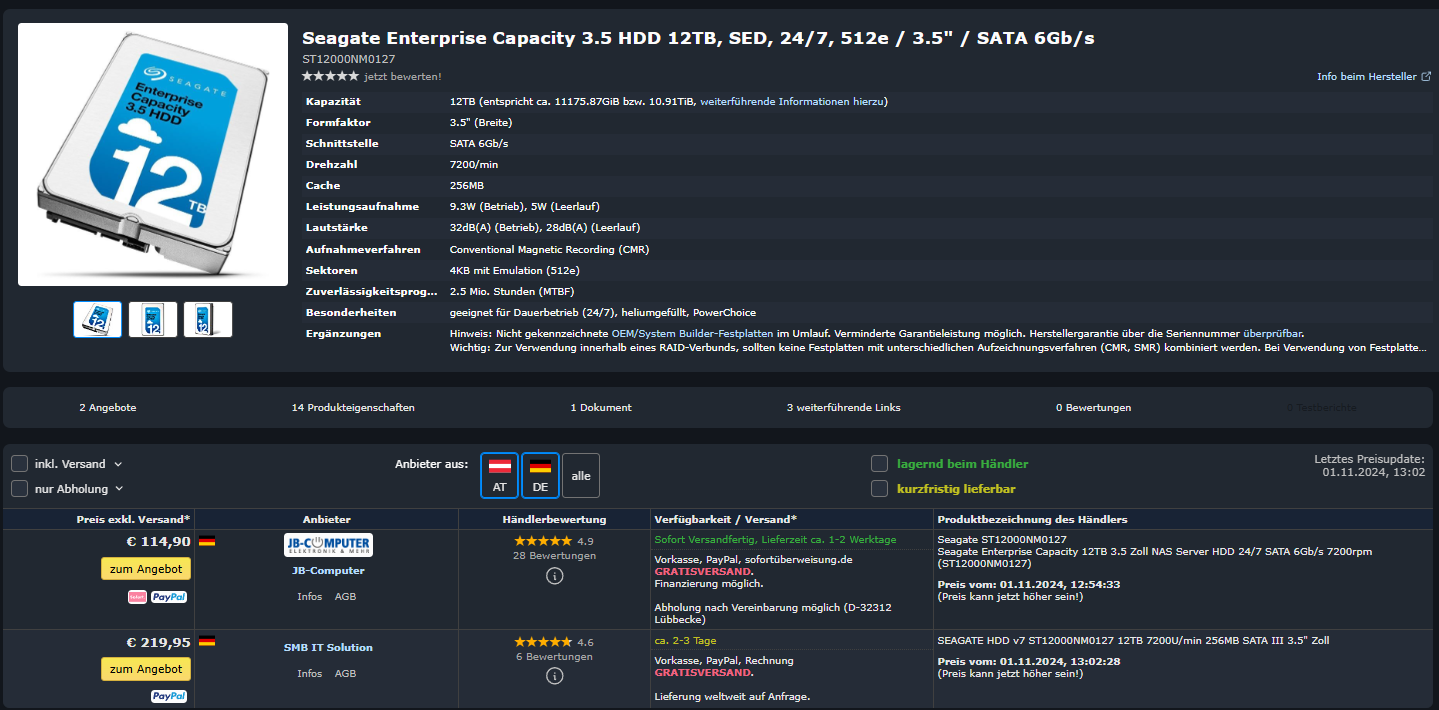This screenshot has width=1439, height=710.
Task: Click the 256MB Cache value
Action: pyautogui.click(x=465, y=185)
